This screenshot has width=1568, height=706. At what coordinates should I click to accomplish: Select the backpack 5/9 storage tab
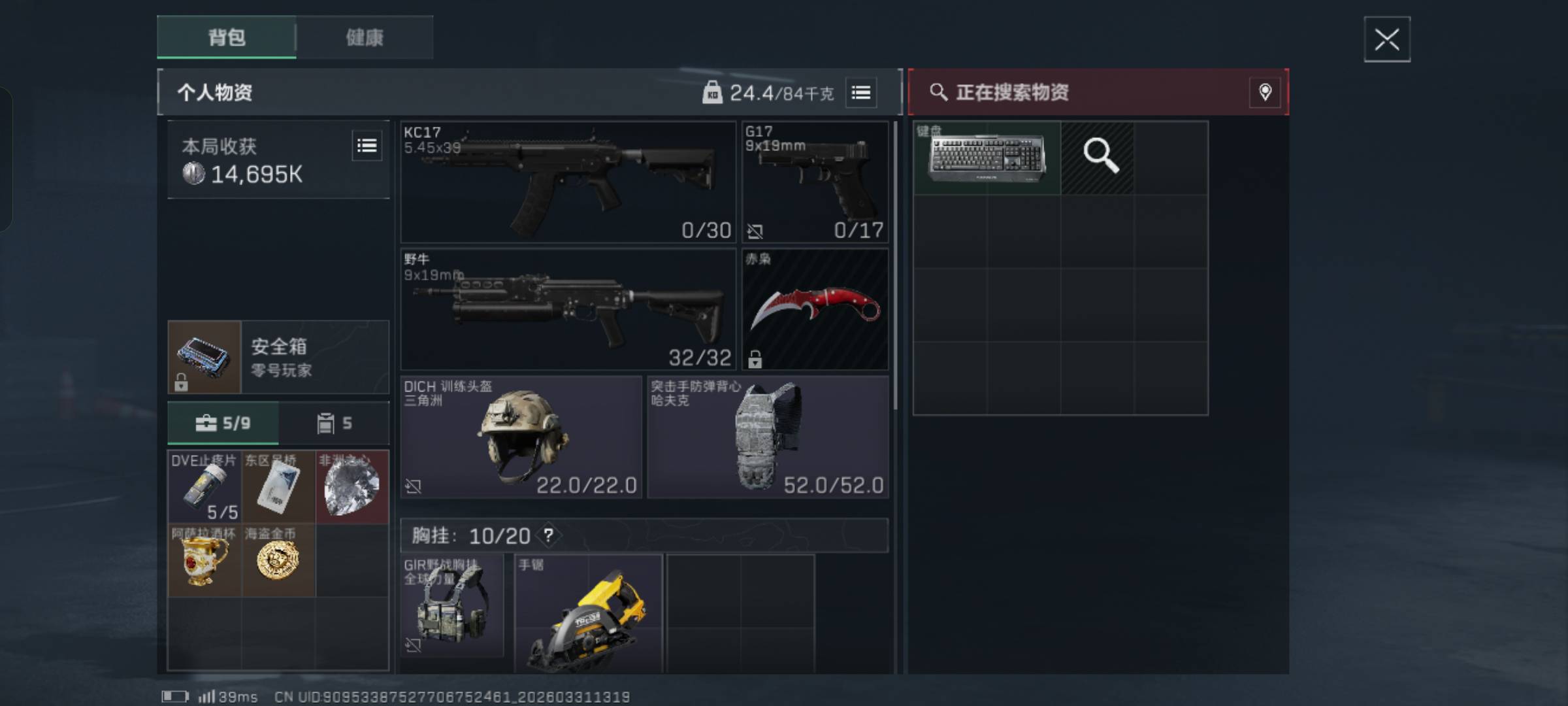(x=223, y=424)
